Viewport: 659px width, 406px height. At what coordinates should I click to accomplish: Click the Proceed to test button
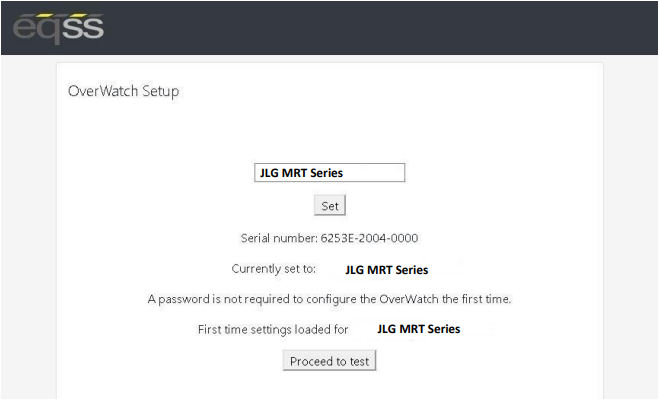click(330, 361)
